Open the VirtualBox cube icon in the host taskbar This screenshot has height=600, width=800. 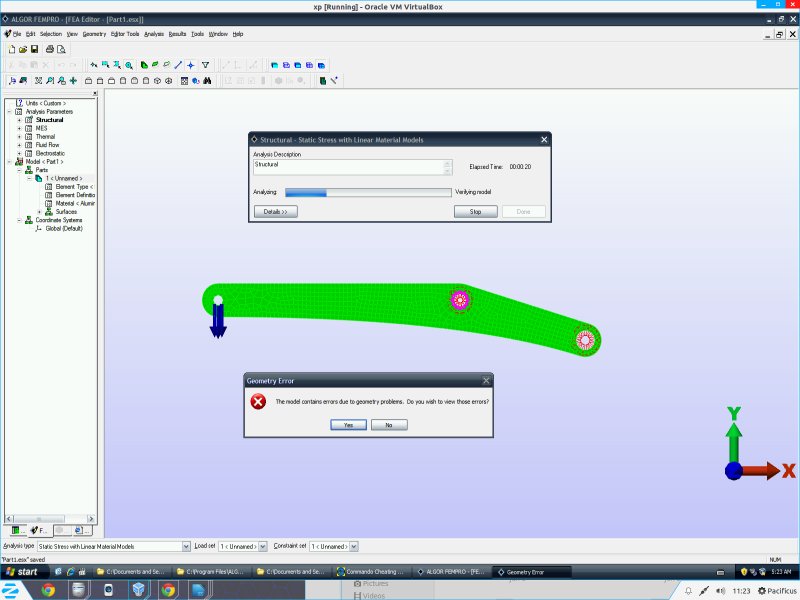[138, 590]
